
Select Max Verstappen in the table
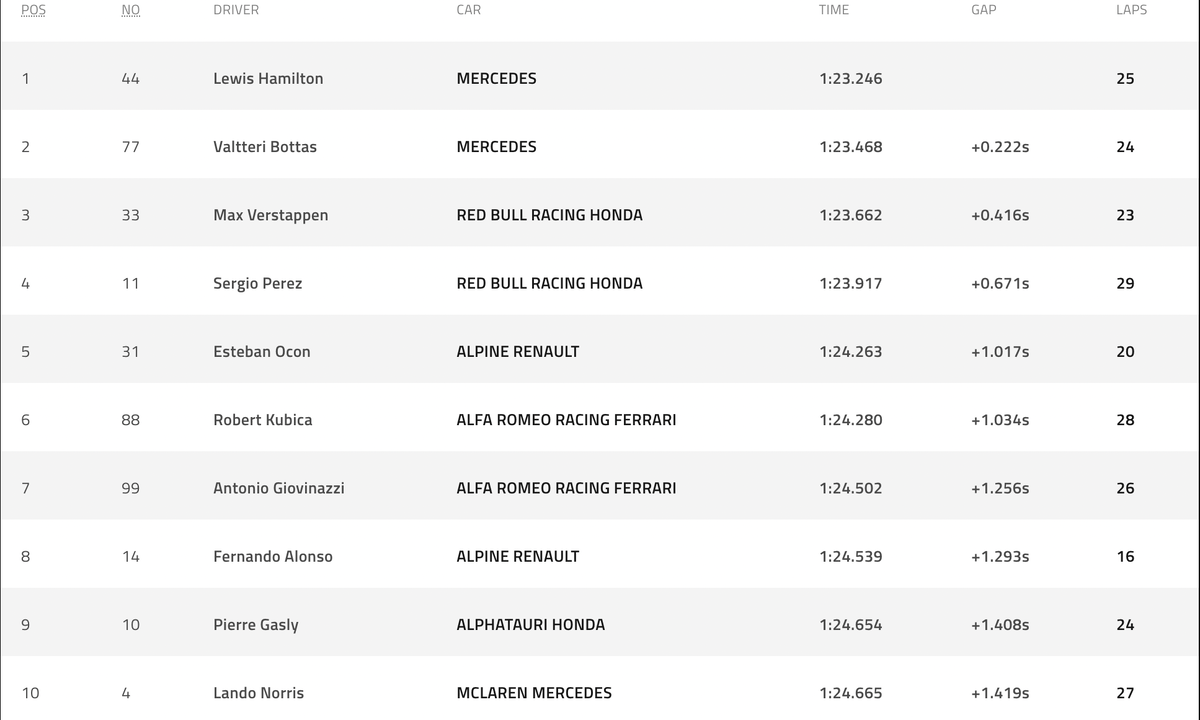tap(271, 215)
